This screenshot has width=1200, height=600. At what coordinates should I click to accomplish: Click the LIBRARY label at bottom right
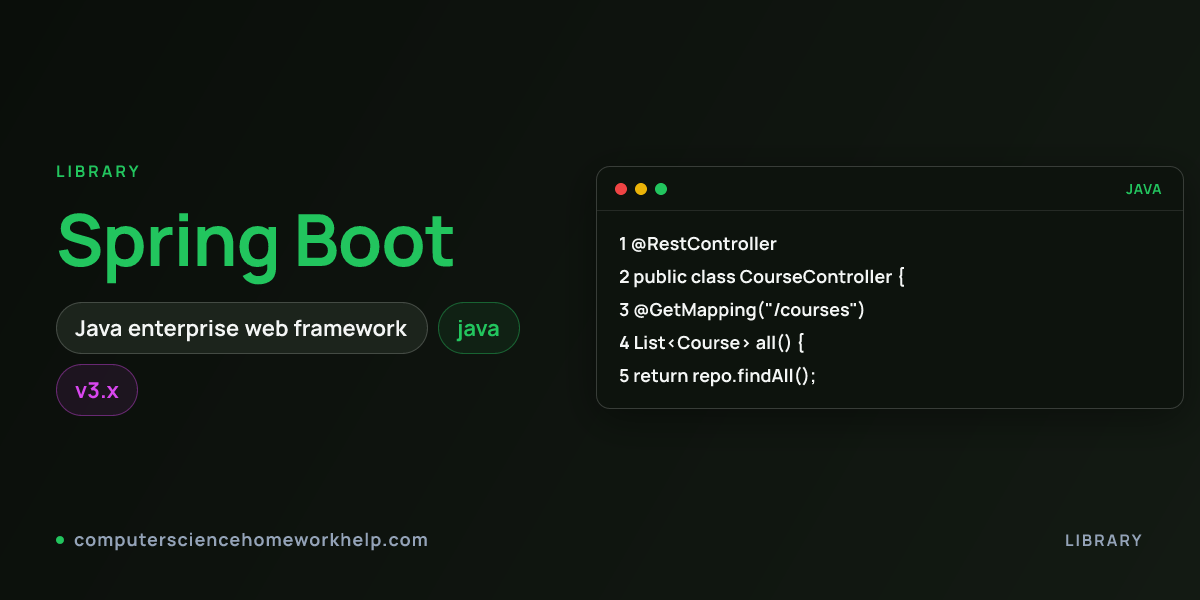pyautogui.click(x=1103, y=540)
